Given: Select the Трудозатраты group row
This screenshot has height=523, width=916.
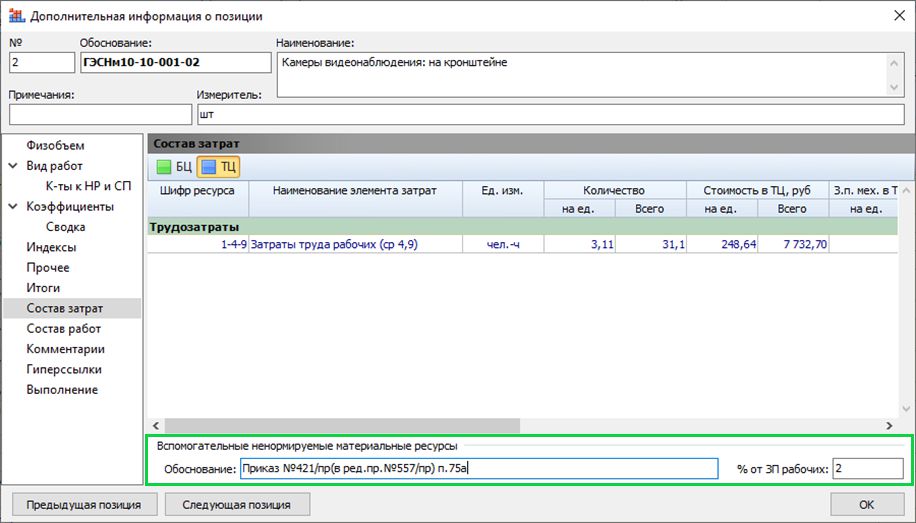Looking at the screenshot, I should coord(522,227).
